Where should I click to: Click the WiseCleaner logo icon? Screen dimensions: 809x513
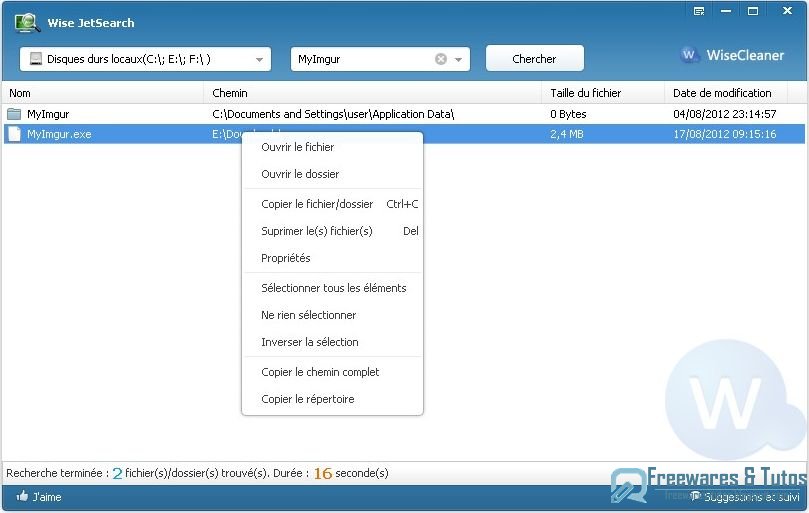tap(689, 55)
